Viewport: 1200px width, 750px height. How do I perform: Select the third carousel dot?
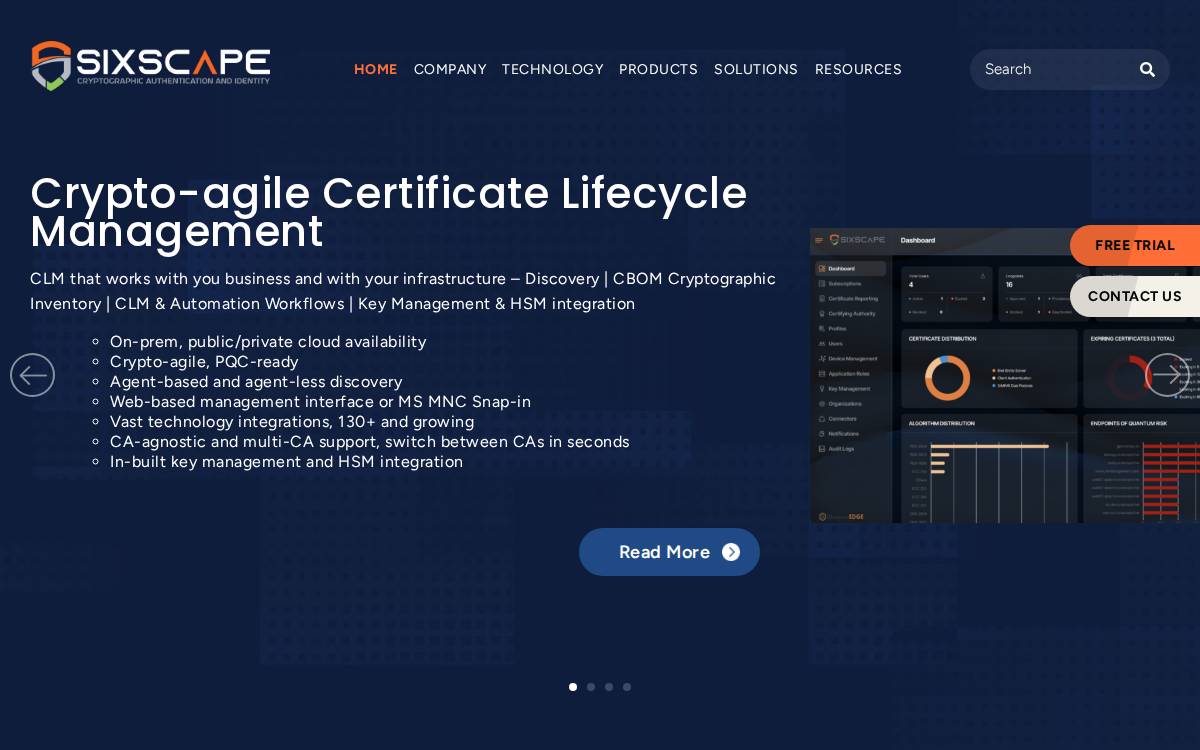(609, 687)
